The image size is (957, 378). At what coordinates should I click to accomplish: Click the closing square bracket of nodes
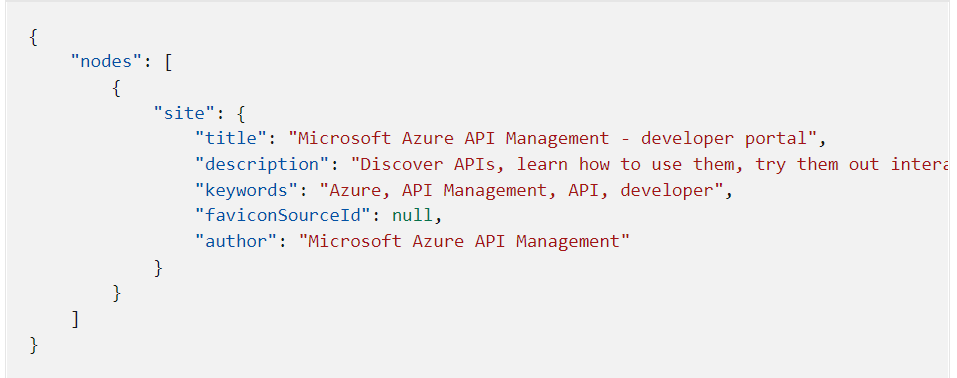pos(75,319)
